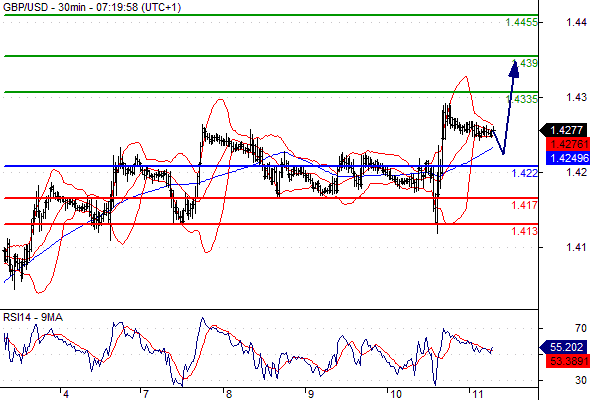
Task: Select the RSI 70 level axis label
Action: pos(581,329)
